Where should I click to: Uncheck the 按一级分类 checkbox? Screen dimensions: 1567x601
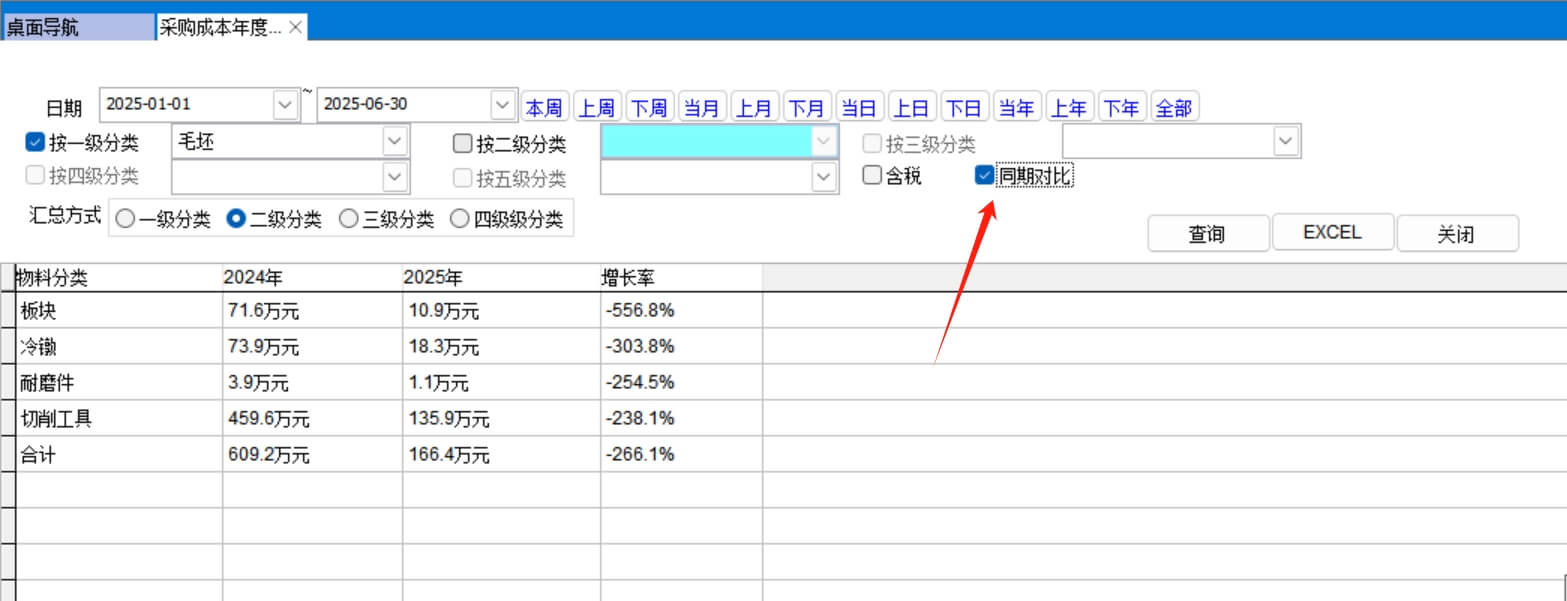click(36, 143)
